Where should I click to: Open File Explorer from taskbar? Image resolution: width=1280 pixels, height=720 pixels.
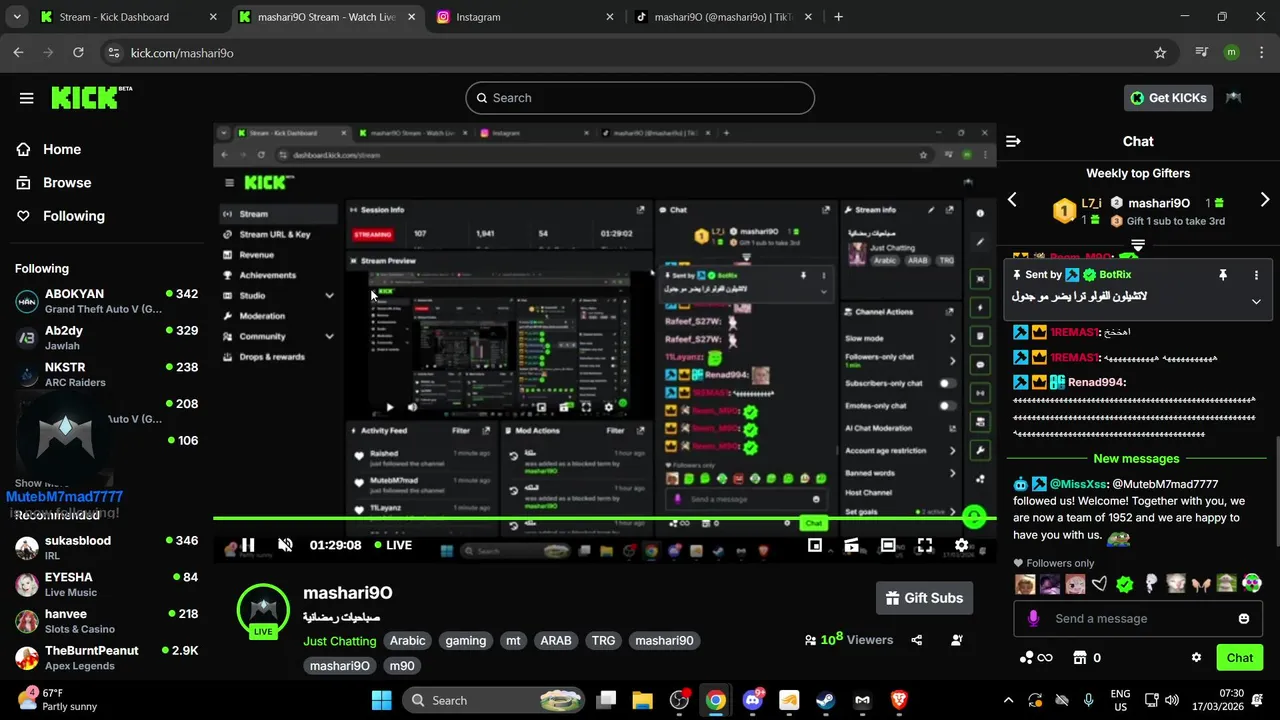pos(642,700)
